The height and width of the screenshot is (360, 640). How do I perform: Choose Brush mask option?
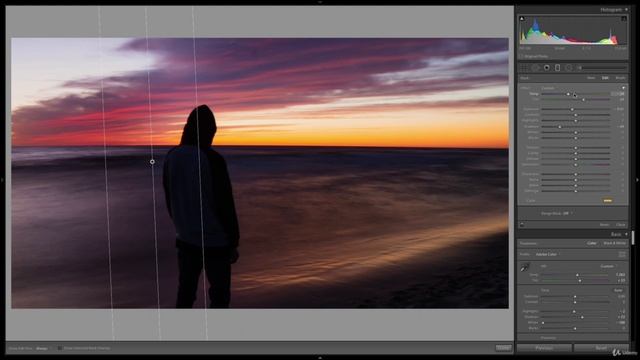tap(620, 78)
